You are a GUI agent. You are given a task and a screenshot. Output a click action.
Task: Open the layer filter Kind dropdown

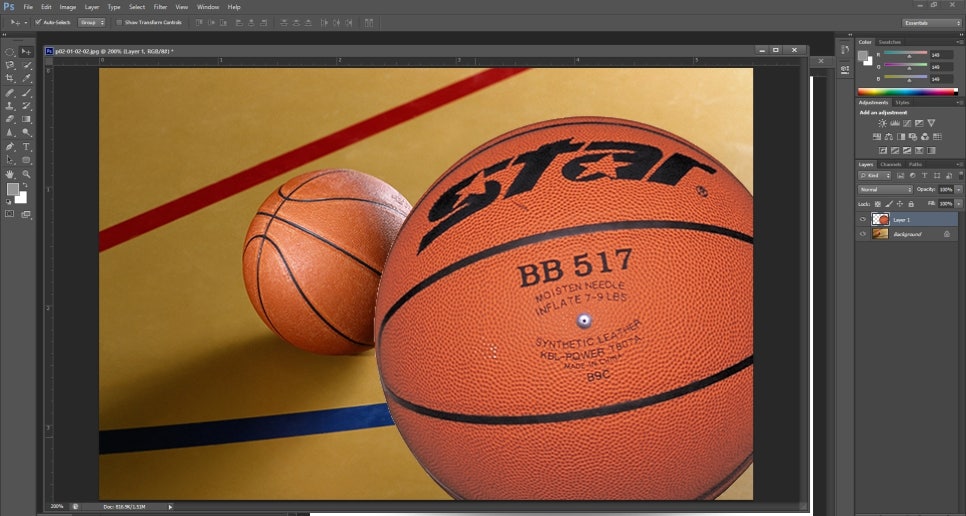click(875, 176)
